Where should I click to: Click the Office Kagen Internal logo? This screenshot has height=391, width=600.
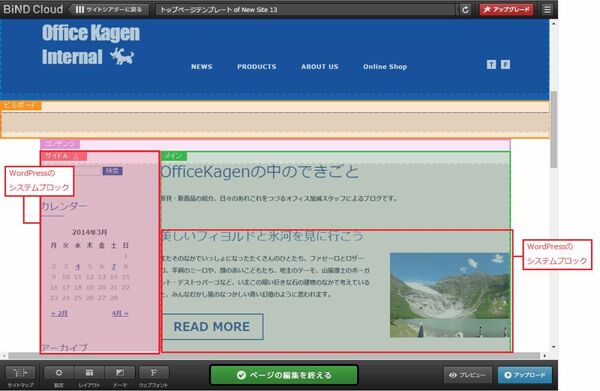91,45
